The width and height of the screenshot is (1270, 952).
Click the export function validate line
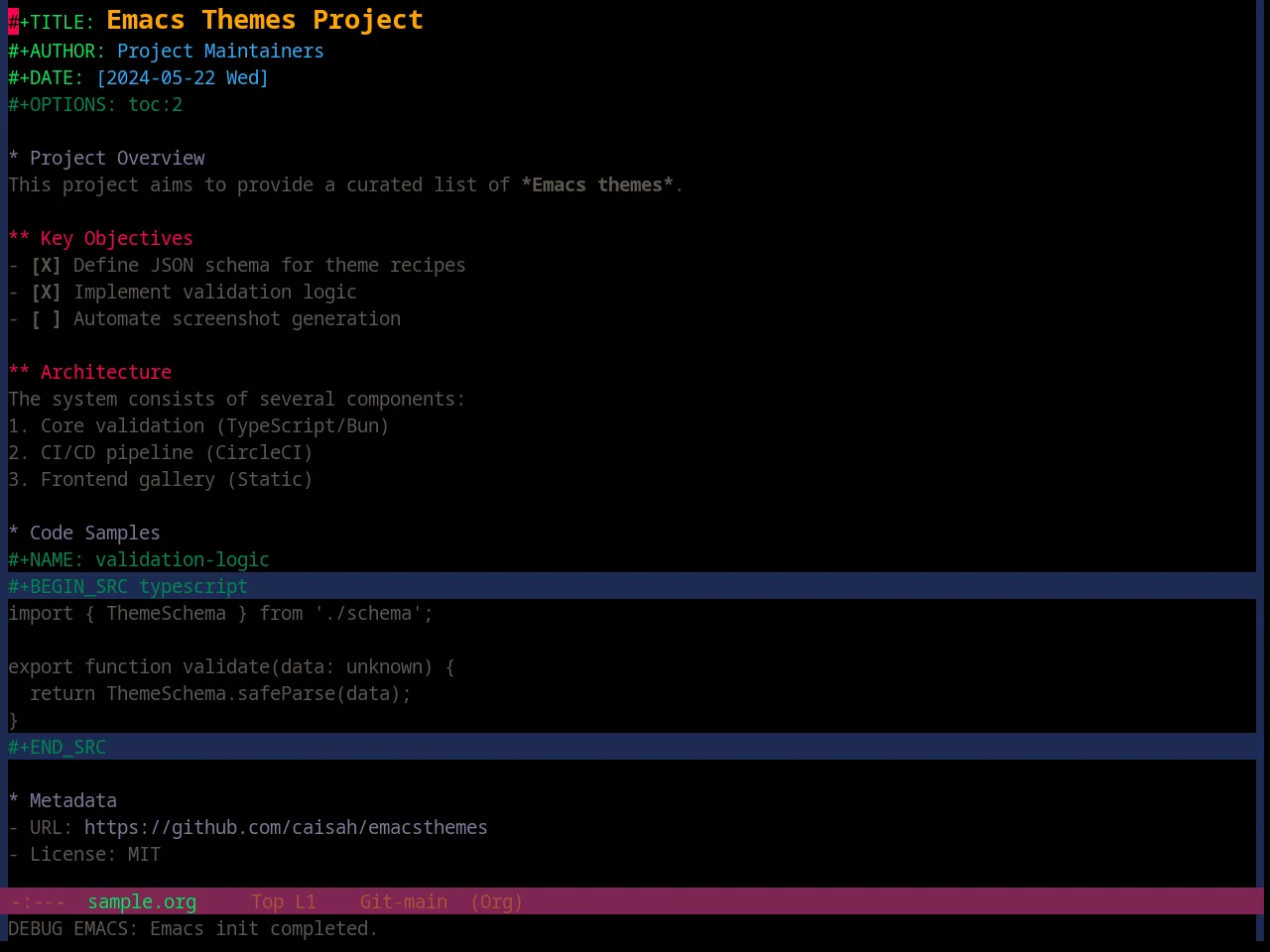pyautogui.click(x=231, y=666)
